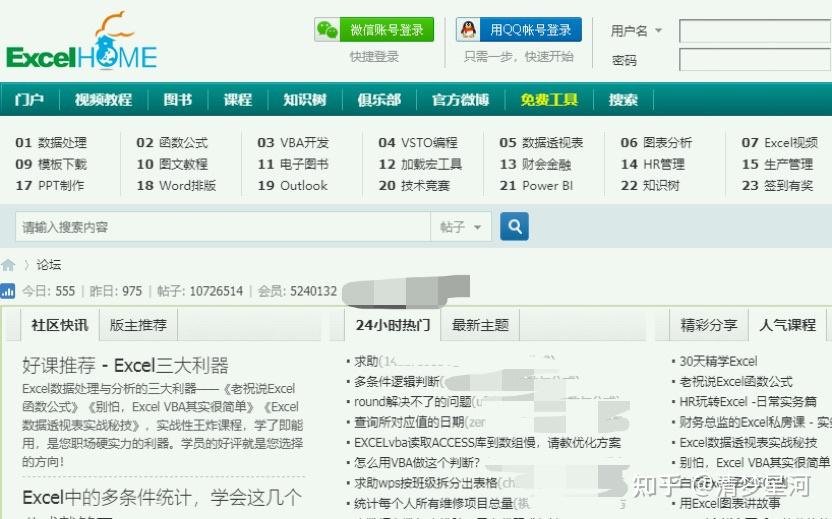Click the 论坛 breadcrumb link
The height and width of the screenshot is (519, 832).
coord(48,264)
